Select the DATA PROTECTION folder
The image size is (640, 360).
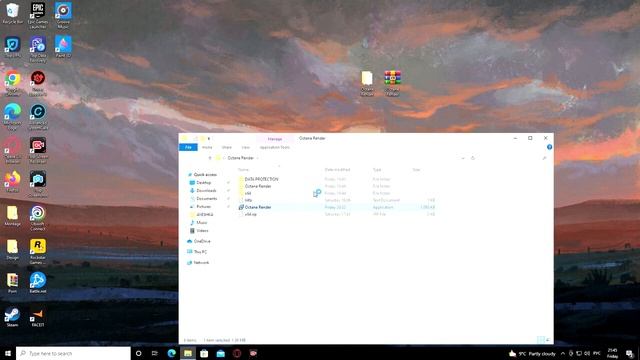coord(261,179)
